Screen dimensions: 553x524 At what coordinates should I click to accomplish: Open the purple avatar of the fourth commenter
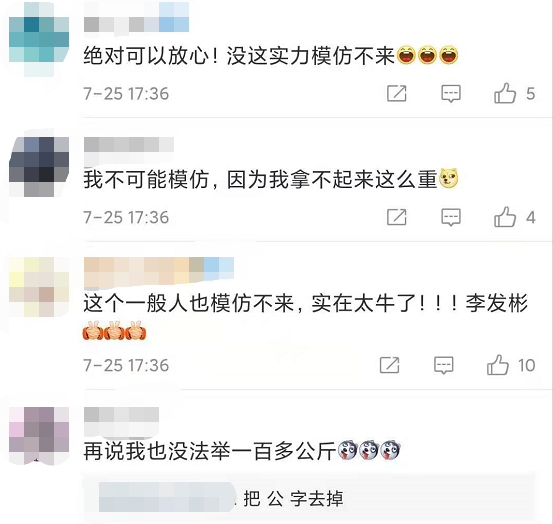[39, 436]
